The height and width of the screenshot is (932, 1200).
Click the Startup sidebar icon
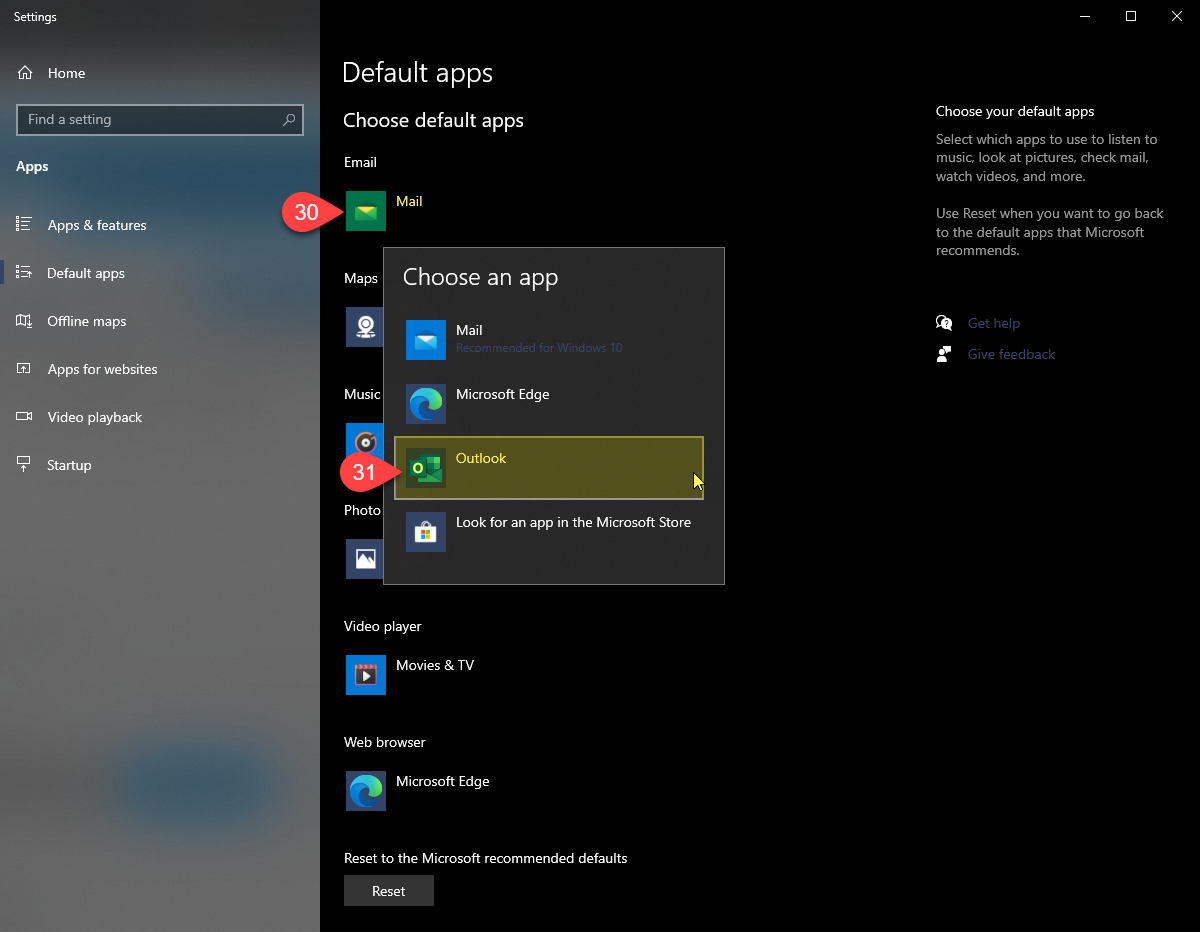[25, 465]
